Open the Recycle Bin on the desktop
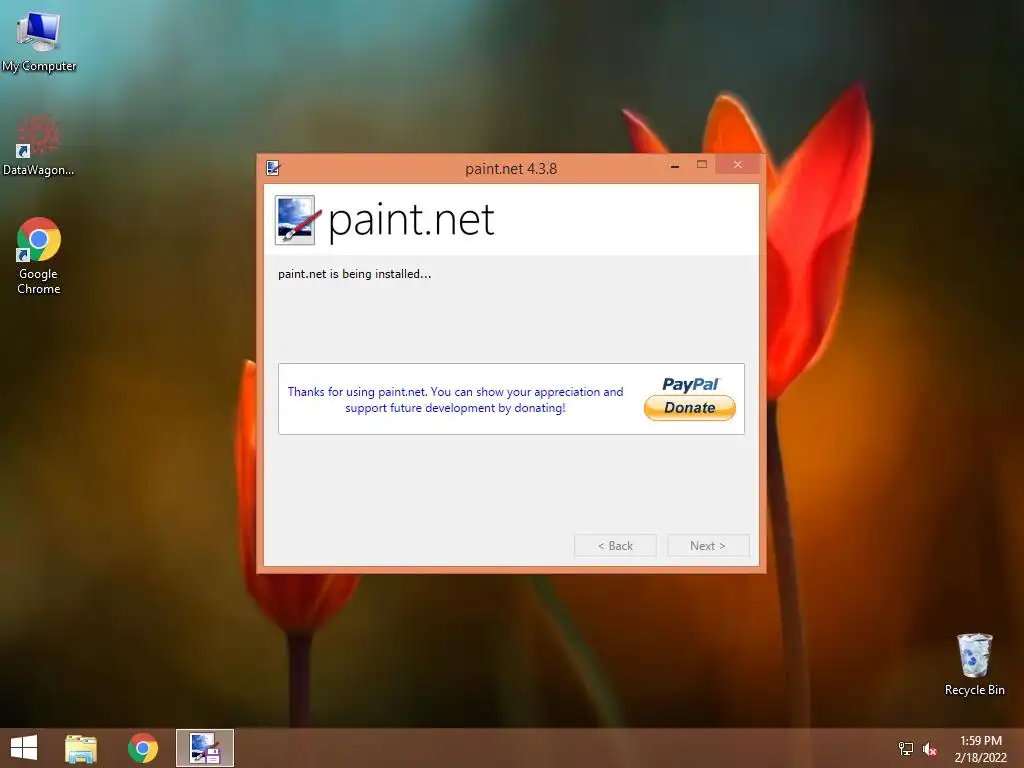The width and height of the screenshot is (1024, 768). (974, 664)
